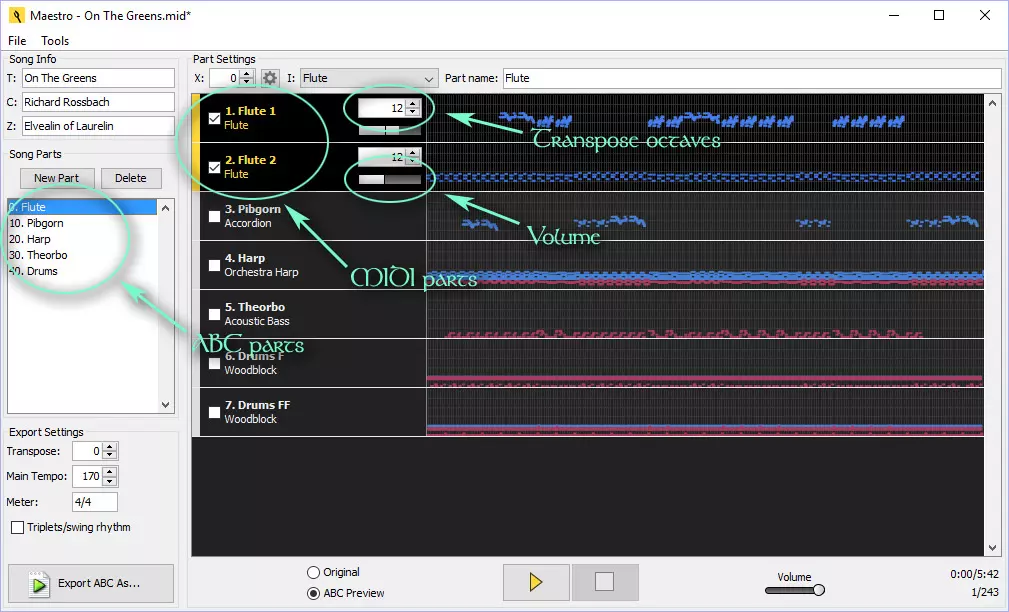Select the ABC Preview radio button
The image size is (1009, 612).
tap(313, 593)
